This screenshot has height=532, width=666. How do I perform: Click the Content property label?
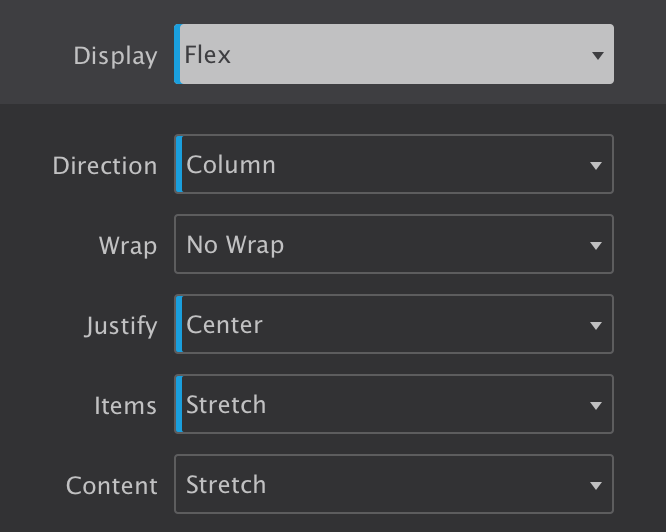pos(112,486)
